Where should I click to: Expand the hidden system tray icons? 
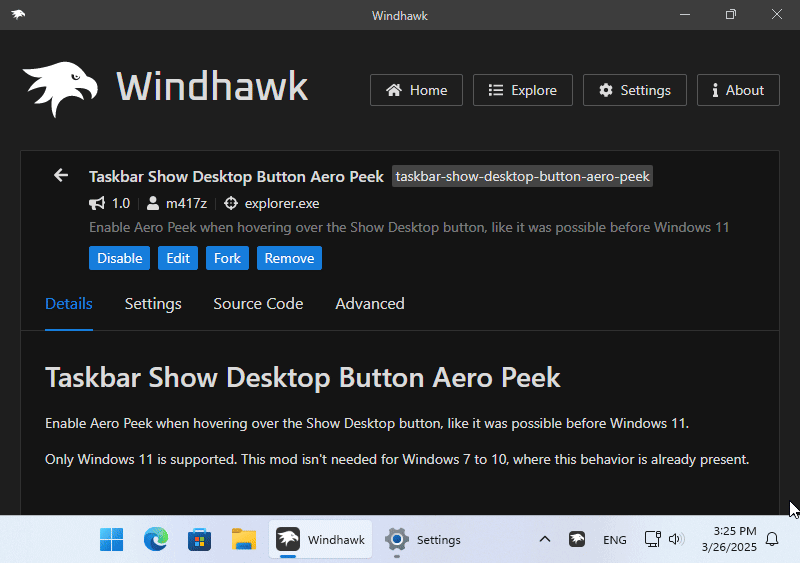click(544, 540)
